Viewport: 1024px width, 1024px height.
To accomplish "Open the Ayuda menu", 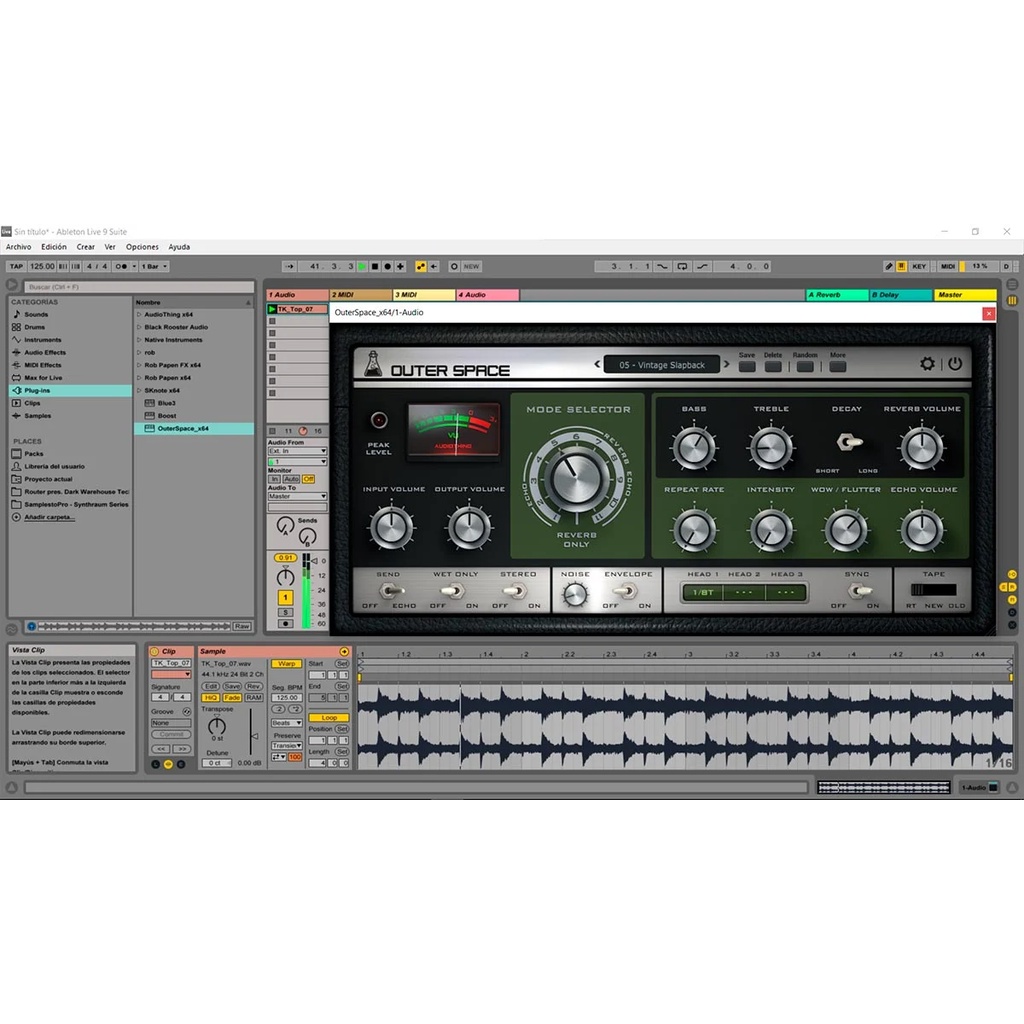I will (179, 247).
